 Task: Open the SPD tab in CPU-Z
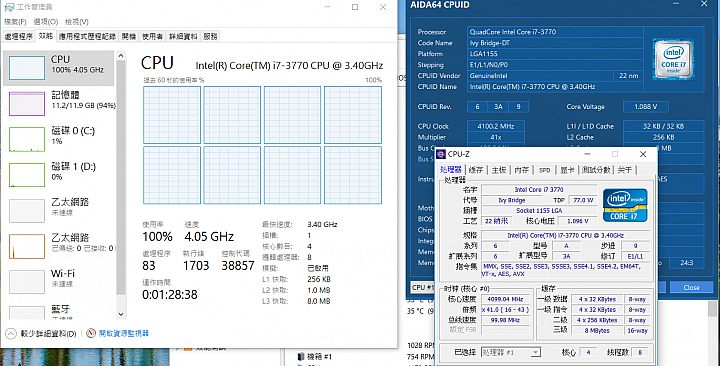coord(545,170)
